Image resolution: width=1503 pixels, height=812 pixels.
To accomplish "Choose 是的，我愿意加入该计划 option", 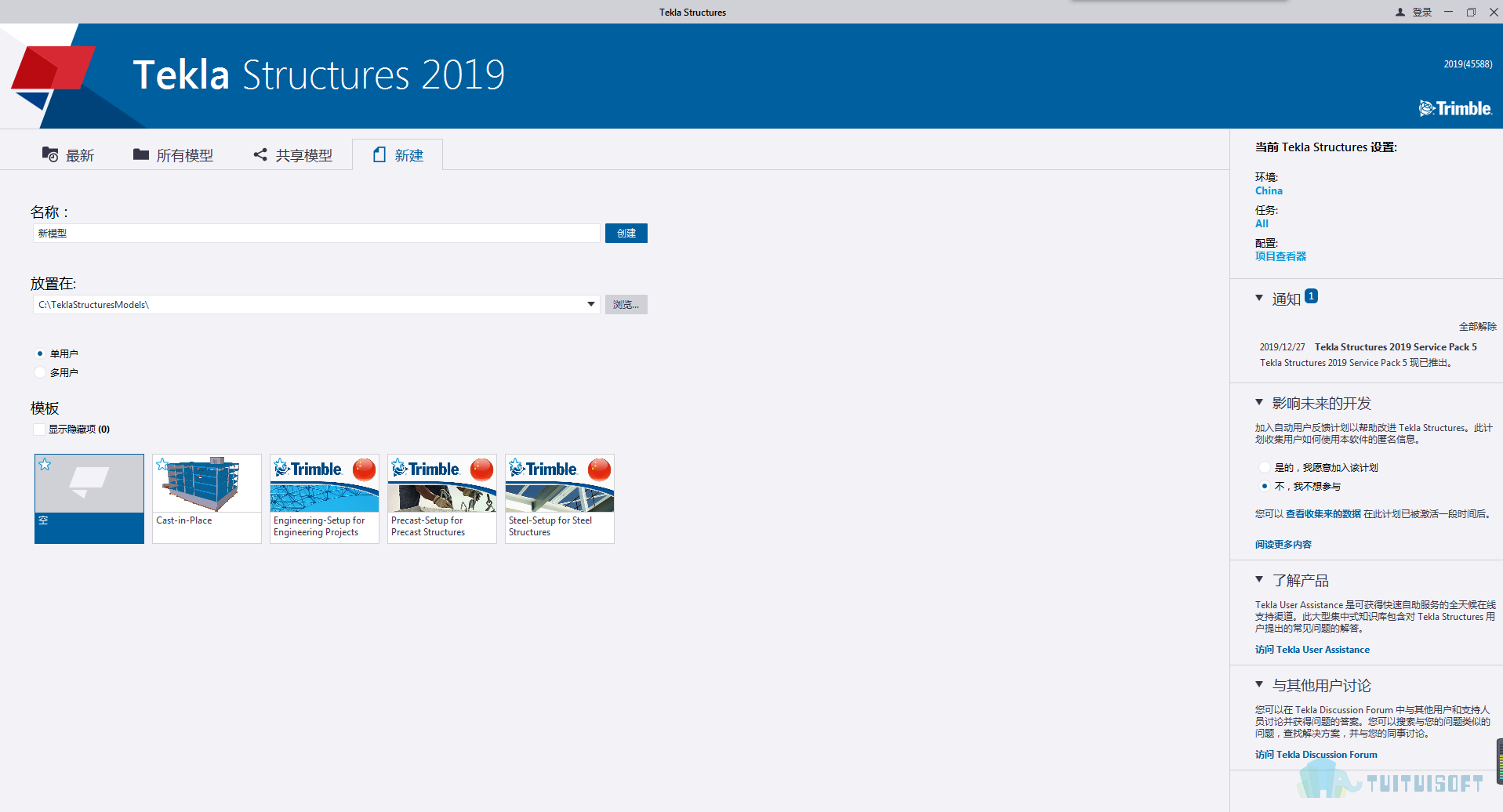I will point(1265,467).
